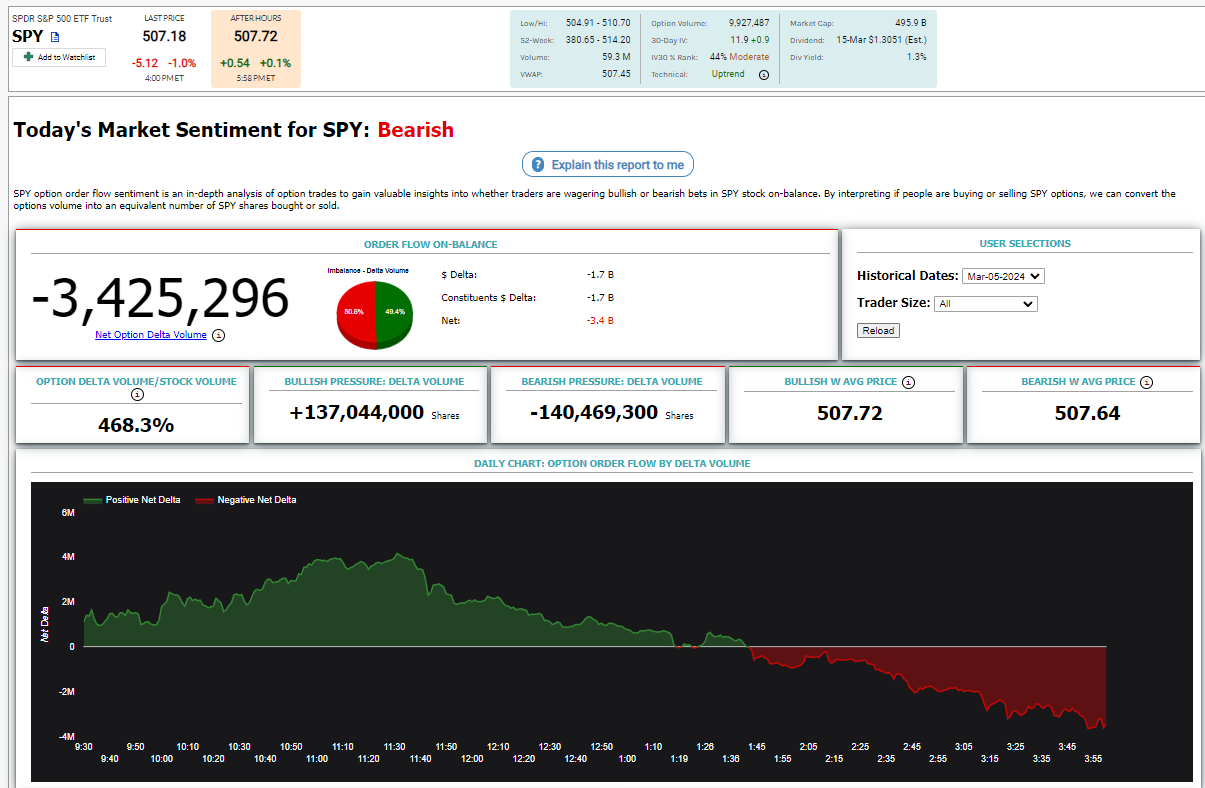This screenshot has width=1205, height=788.
Task: Expand the Trader Size dropdown
Action: click(x=986, y=304)
